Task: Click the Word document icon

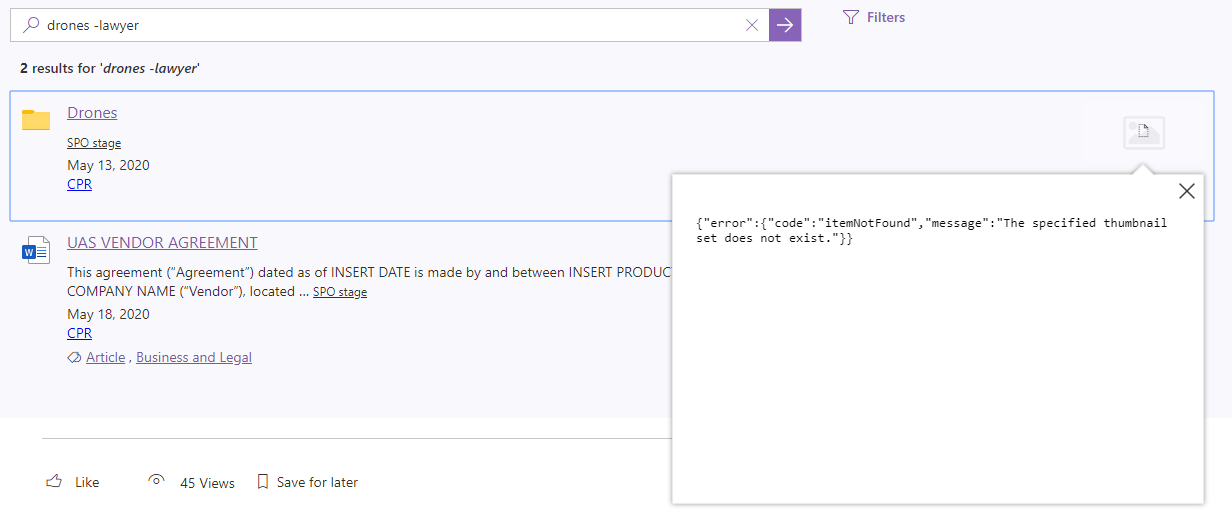Action: 36,250
